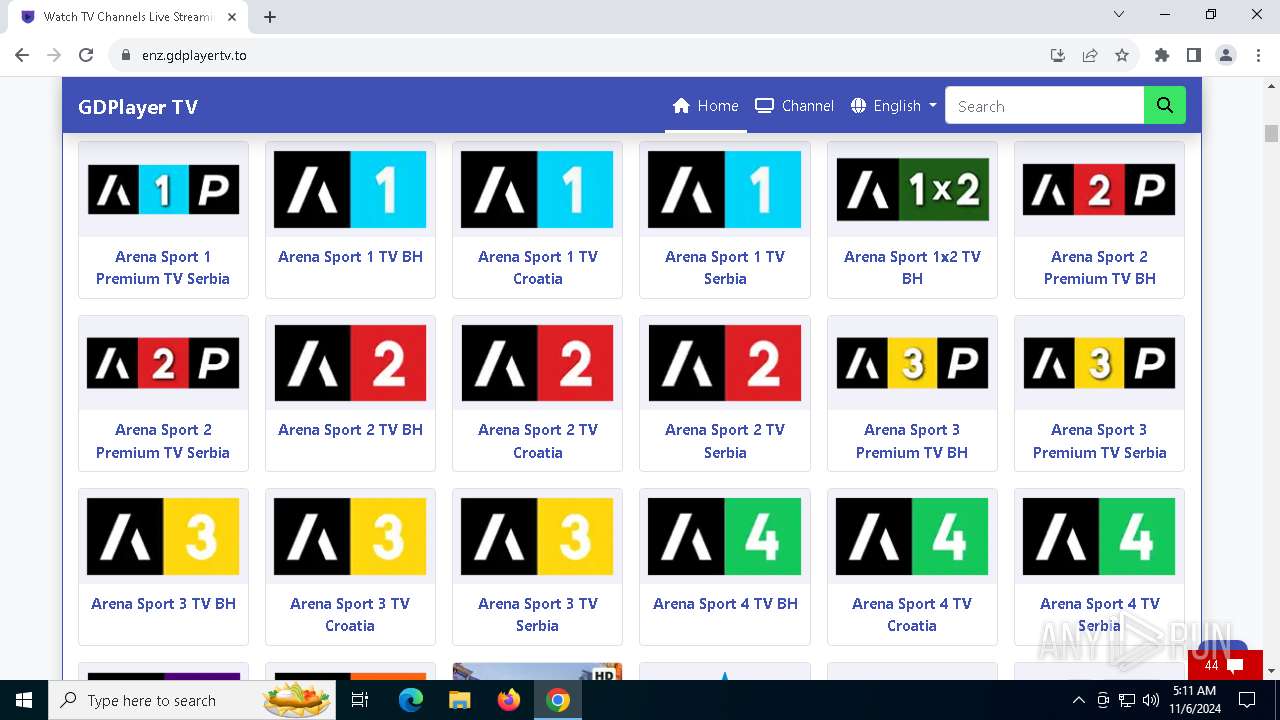The image size is (1280, 720).
Task: Launch Microsoft Edge from taskbar
Action: pyautogui.click(x=411, y=700)
